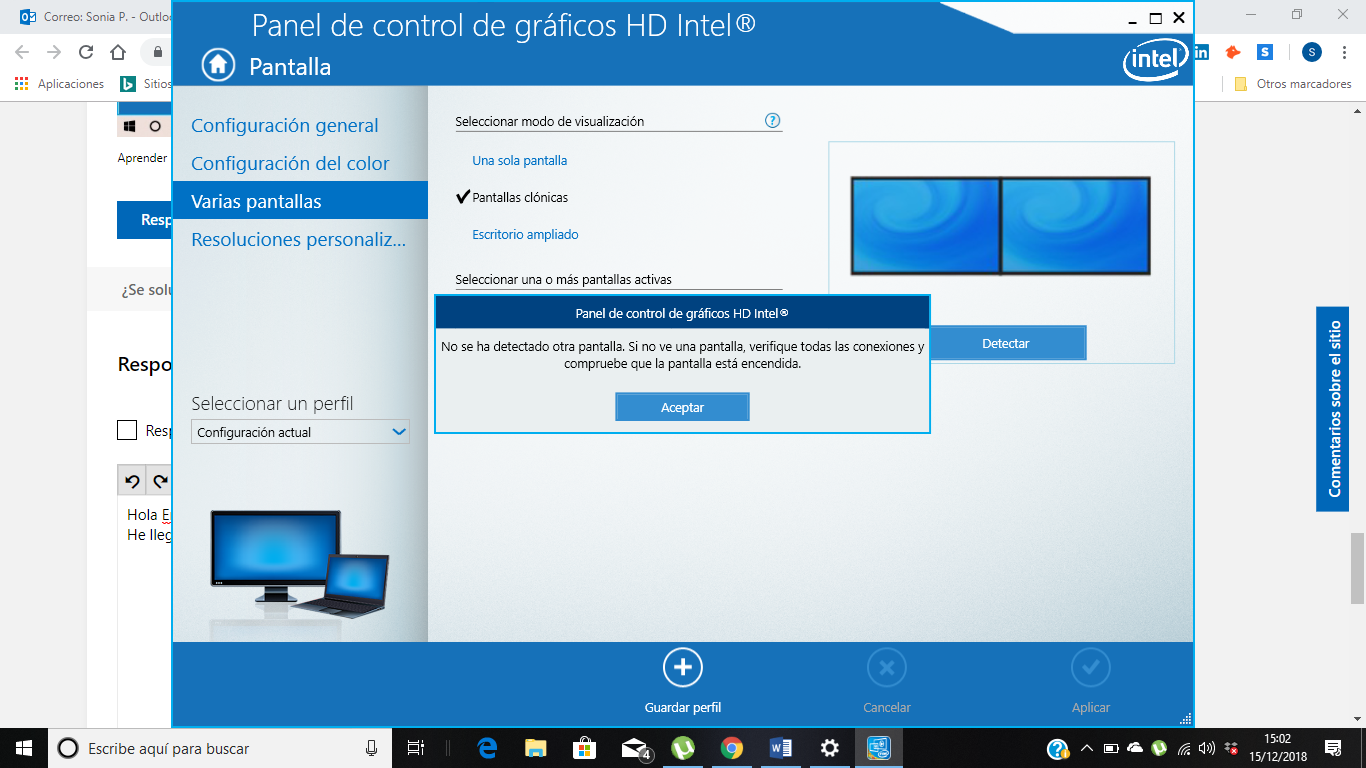Open Microsoft Store from taskbar
The image size is (1366, 768).
point(585,748)
